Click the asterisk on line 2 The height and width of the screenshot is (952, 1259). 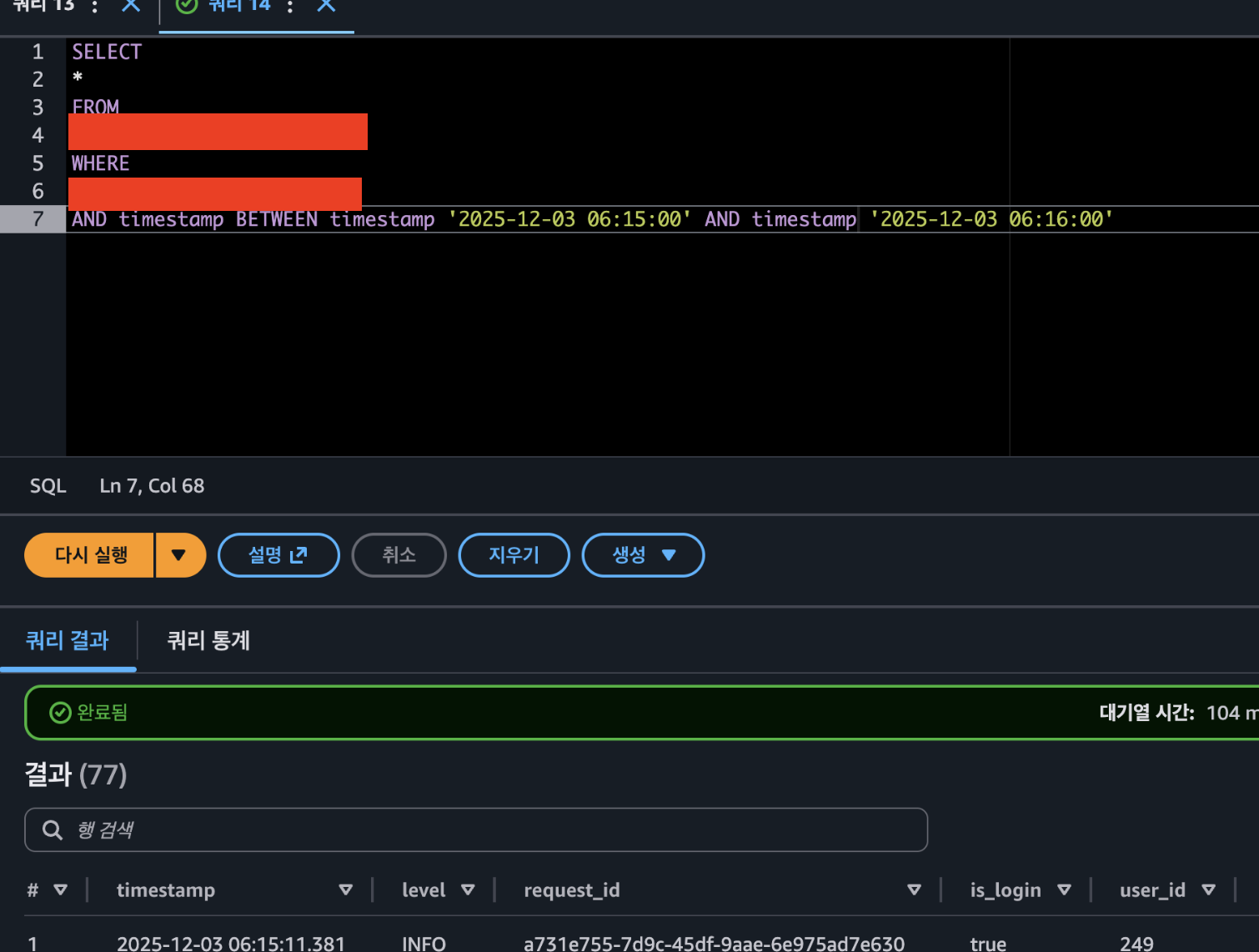pyautogui.click(x=78, y=78)
